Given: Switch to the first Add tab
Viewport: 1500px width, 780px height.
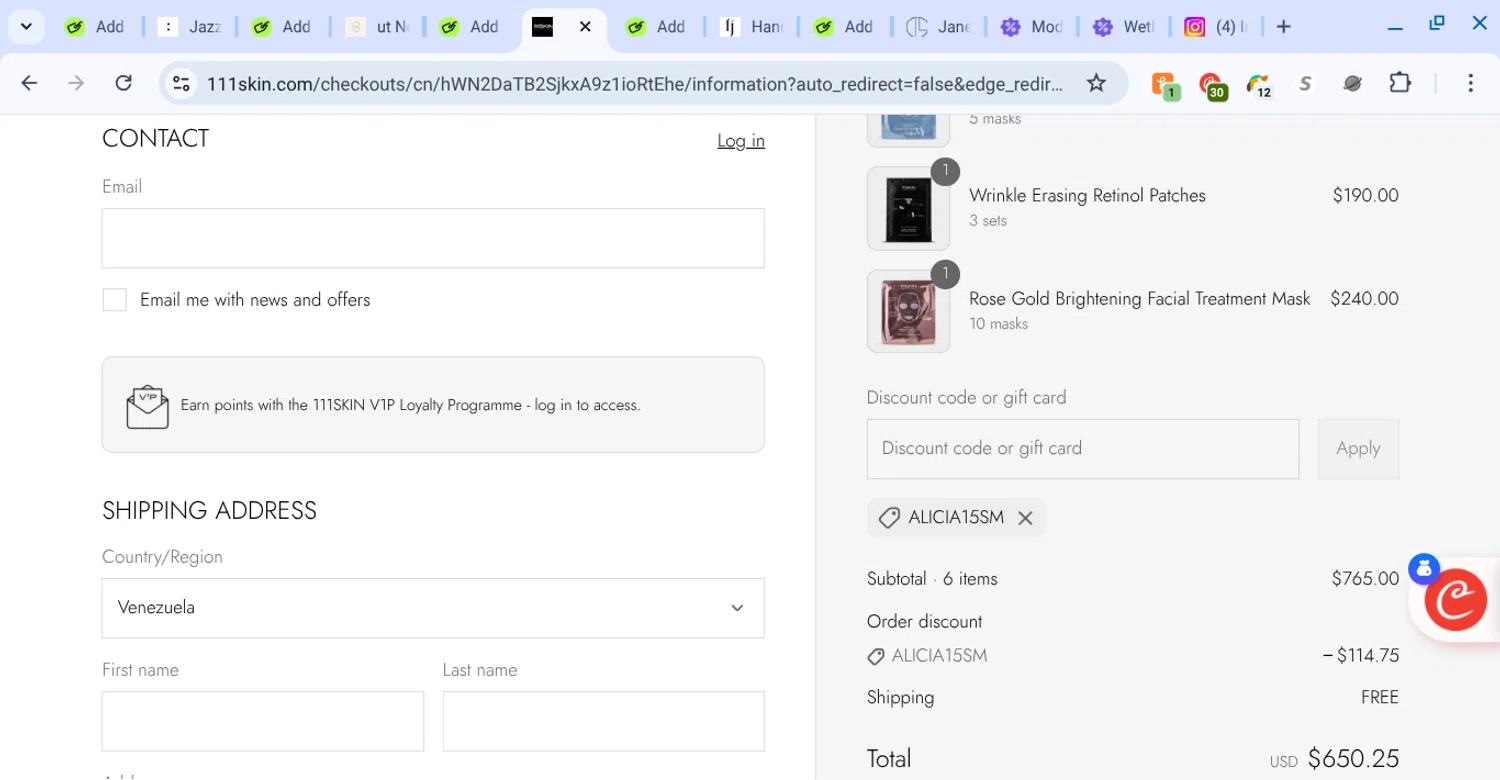Looking at the screenshot, I should 96,27.
